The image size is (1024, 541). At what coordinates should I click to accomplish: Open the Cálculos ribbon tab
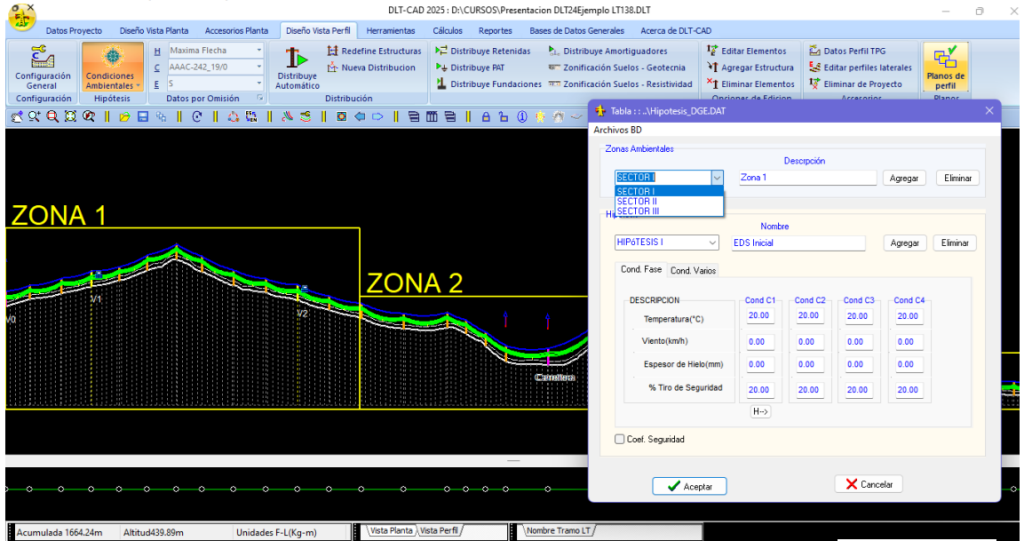click(447, 31)
